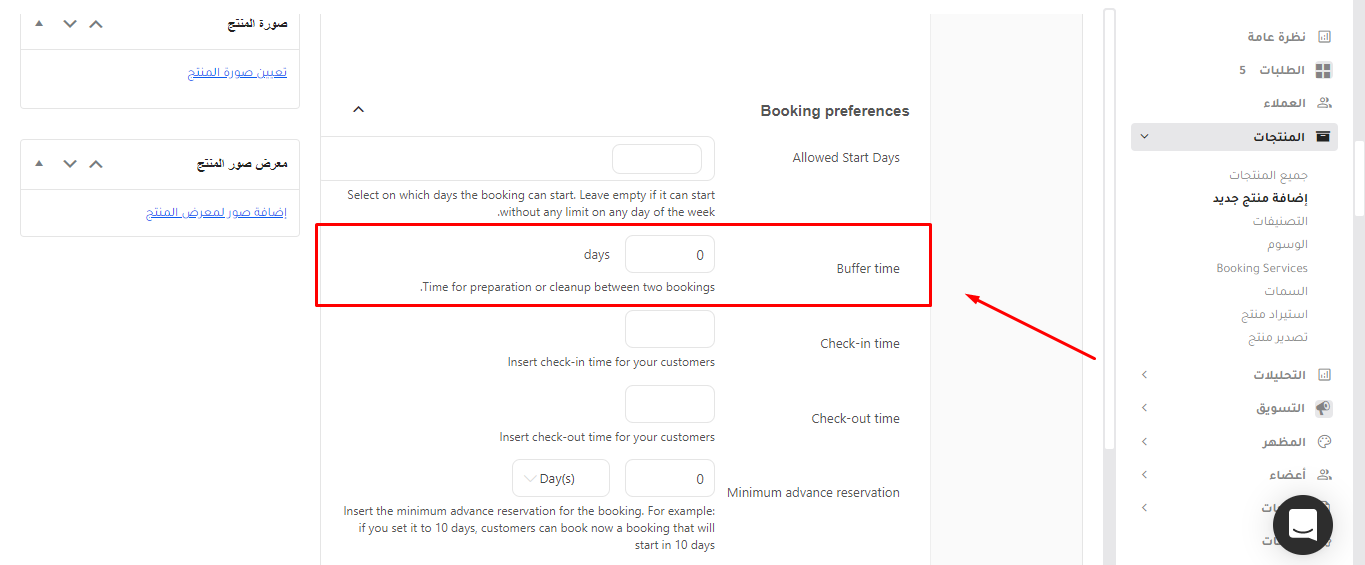
Task: Click the Check-in time input field
Action: pyautogui.click(x=670, y=329)
